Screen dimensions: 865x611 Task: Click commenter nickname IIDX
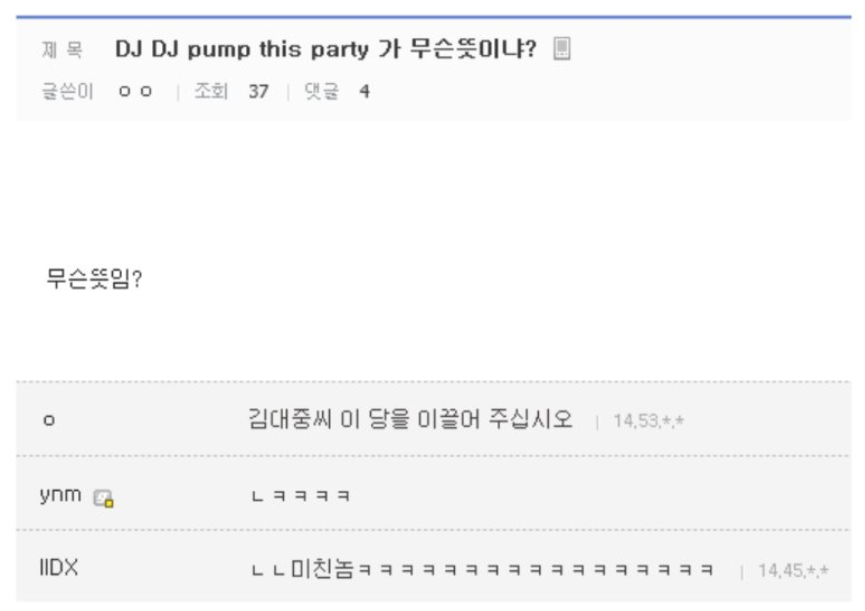58,567
